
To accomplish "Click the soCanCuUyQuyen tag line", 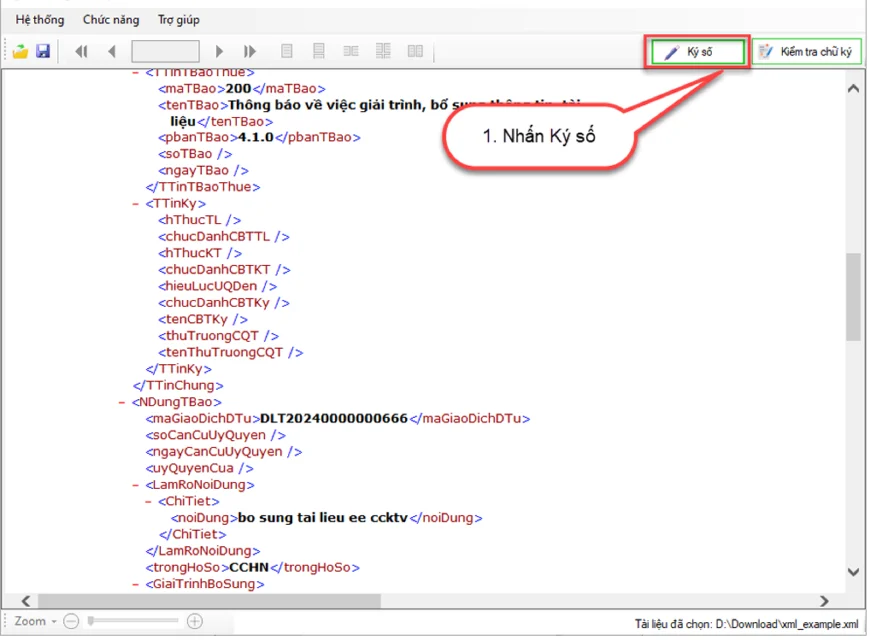I will pyautogui.click(x=216, y=436).
